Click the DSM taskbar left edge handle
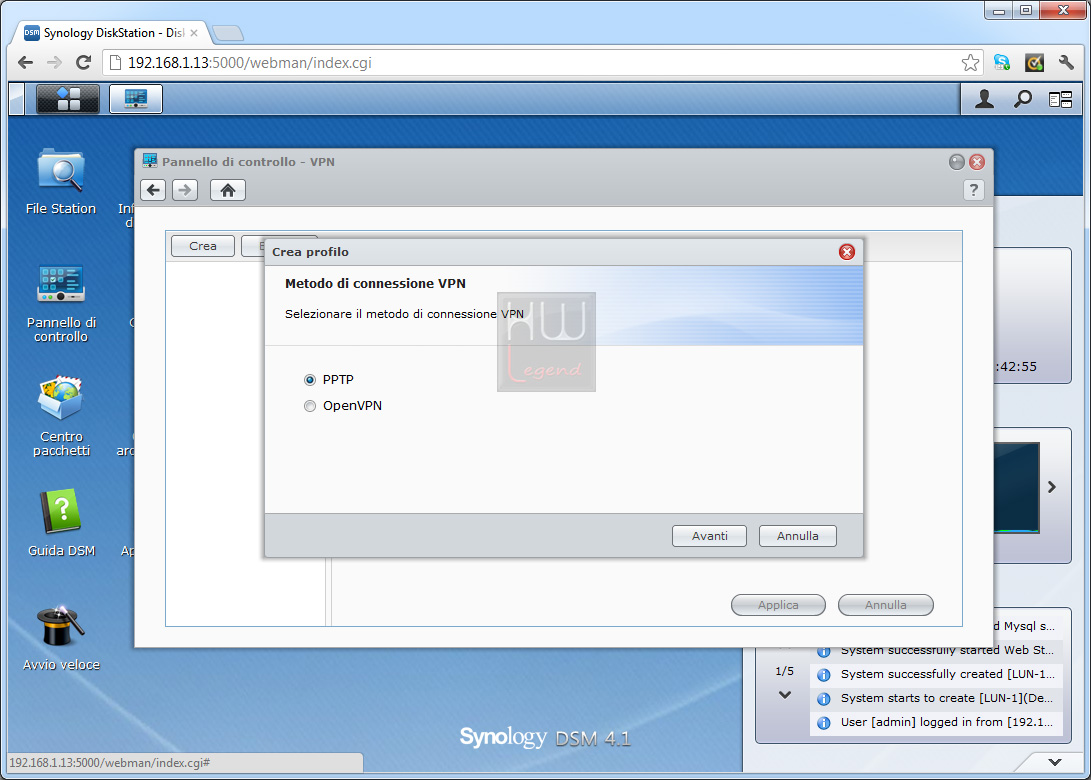1091x780 pixels. pos(17,99)
